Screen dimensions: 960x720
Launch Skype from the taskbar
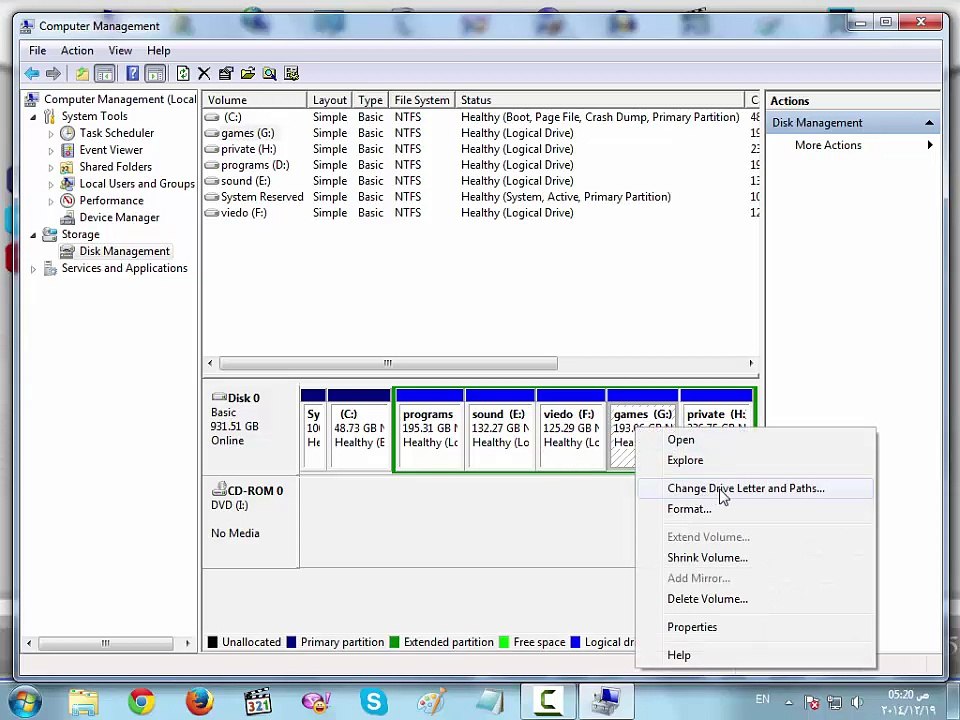(x=374, y=702)
